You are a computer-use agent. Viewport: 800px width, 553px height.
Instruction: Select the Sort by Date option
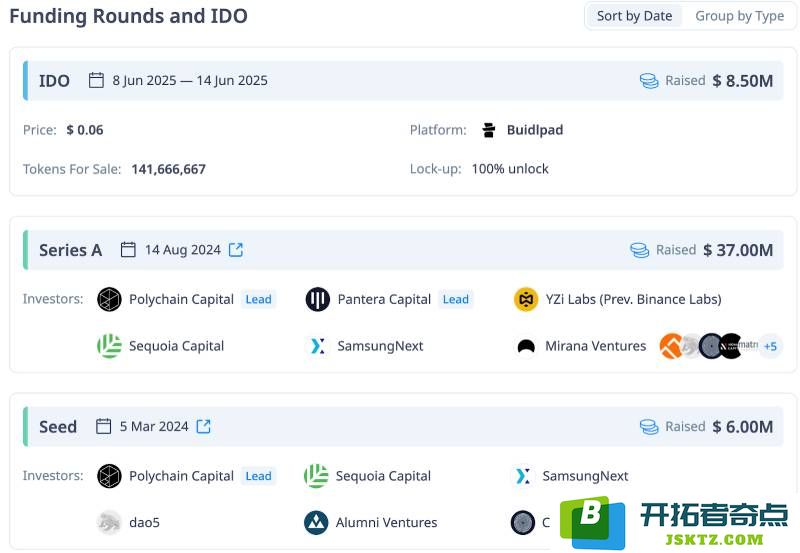[x=634, y=16]
